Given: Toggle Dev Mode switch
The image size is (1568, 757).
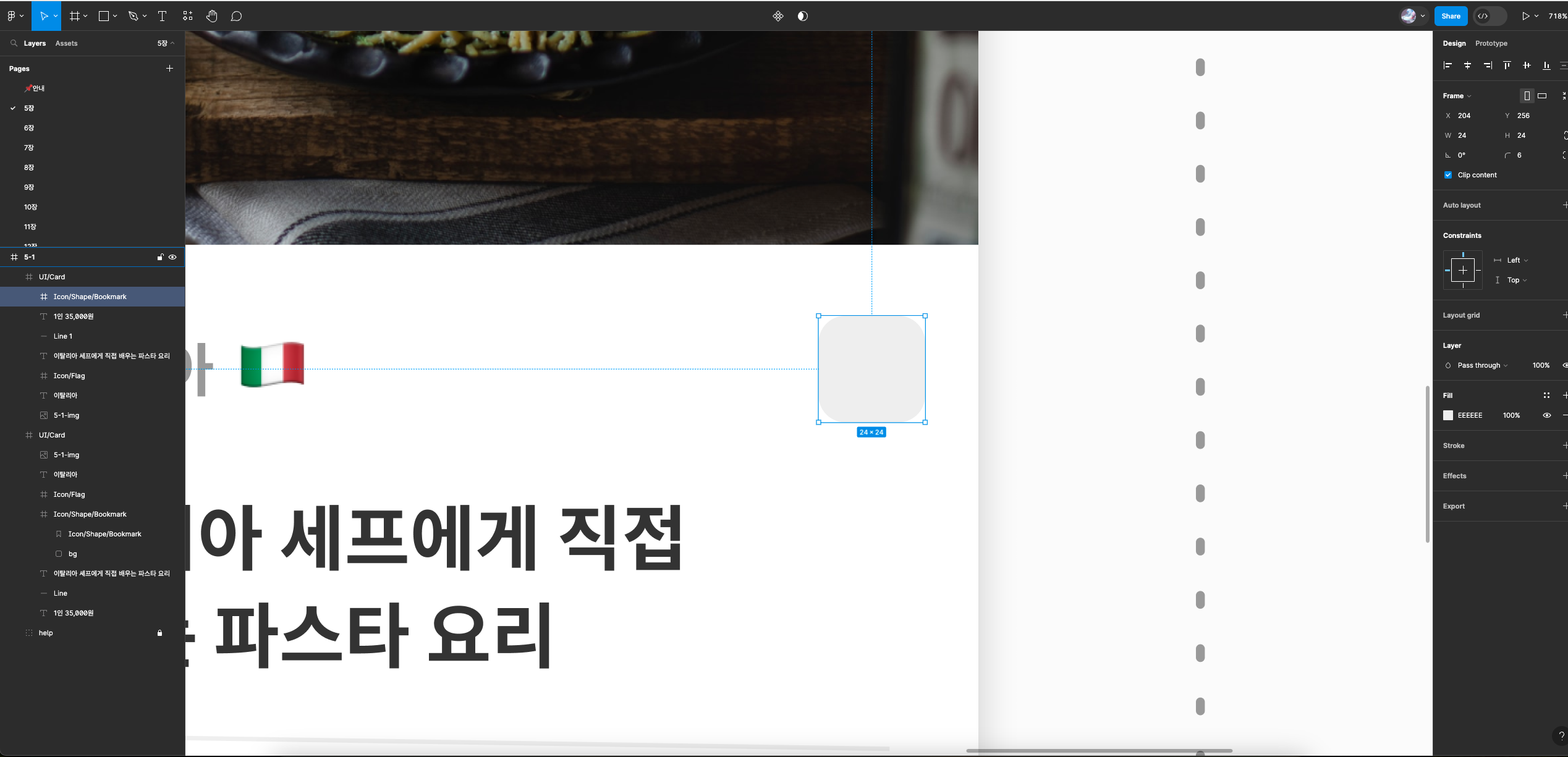Looking at the screenshot, I should (x=1490, y=16).
